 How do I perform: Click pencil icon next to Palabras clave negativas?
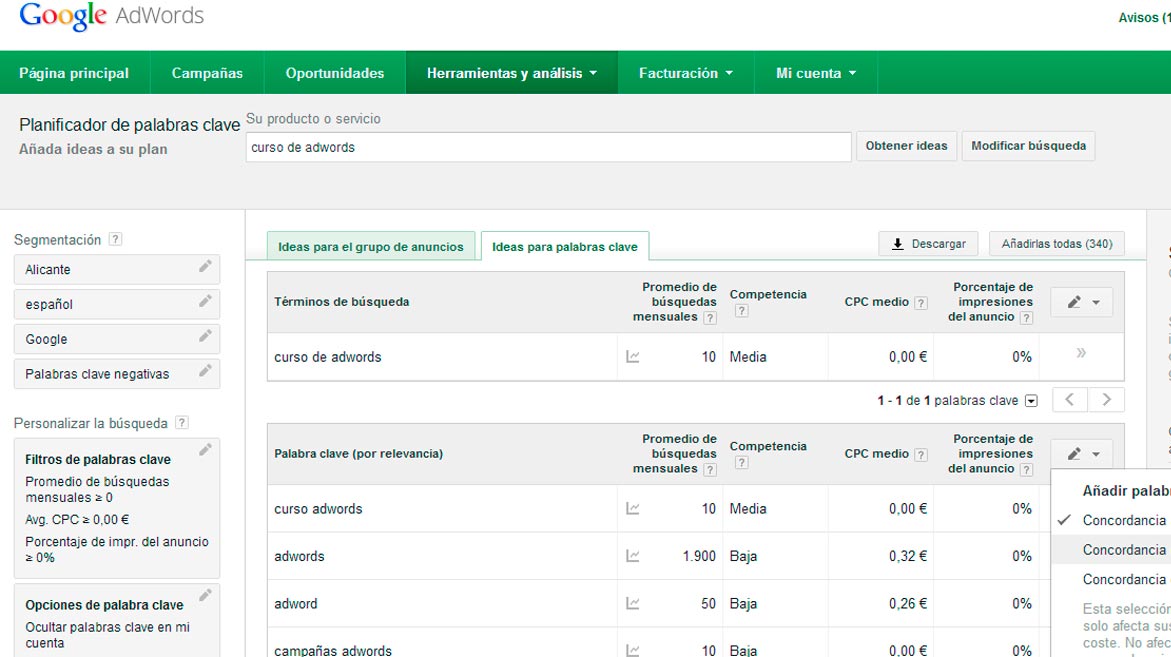tap(205, 370)
